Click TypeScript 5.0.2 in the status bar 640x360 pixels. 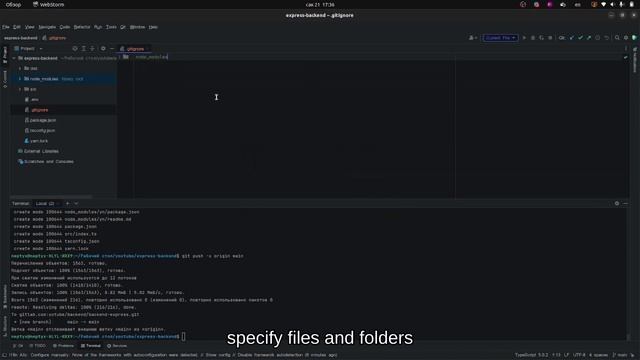pos(531,355)
